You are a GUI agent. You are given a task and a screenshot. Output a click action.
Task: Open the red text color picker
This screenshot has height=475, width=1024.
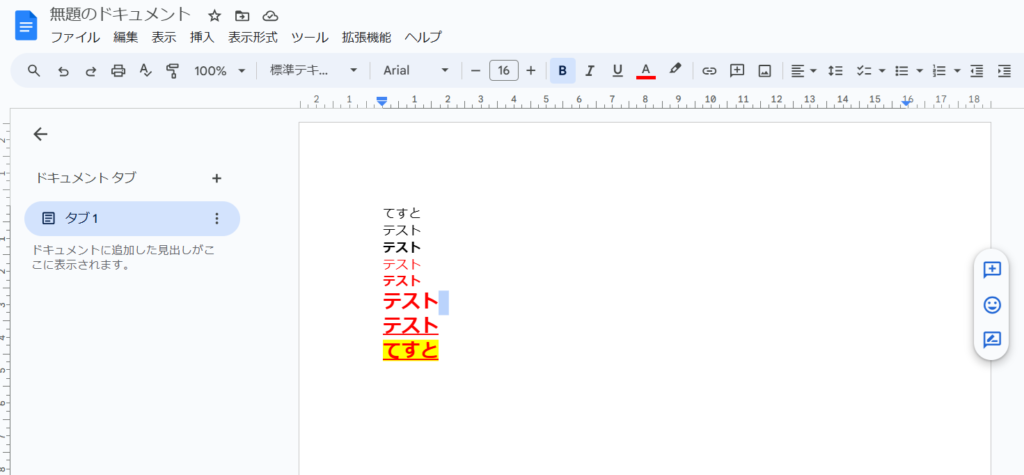click(x=646, y=71)
